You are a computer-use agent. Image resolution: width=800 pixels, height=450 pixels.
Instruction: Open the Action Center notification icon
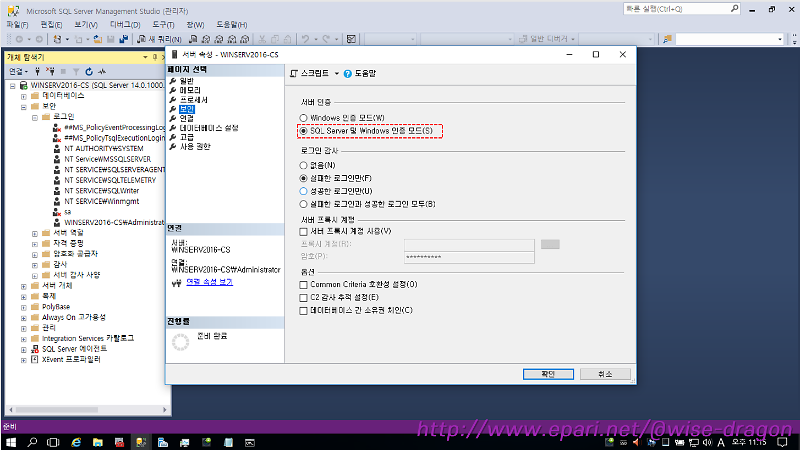[783, 442]
